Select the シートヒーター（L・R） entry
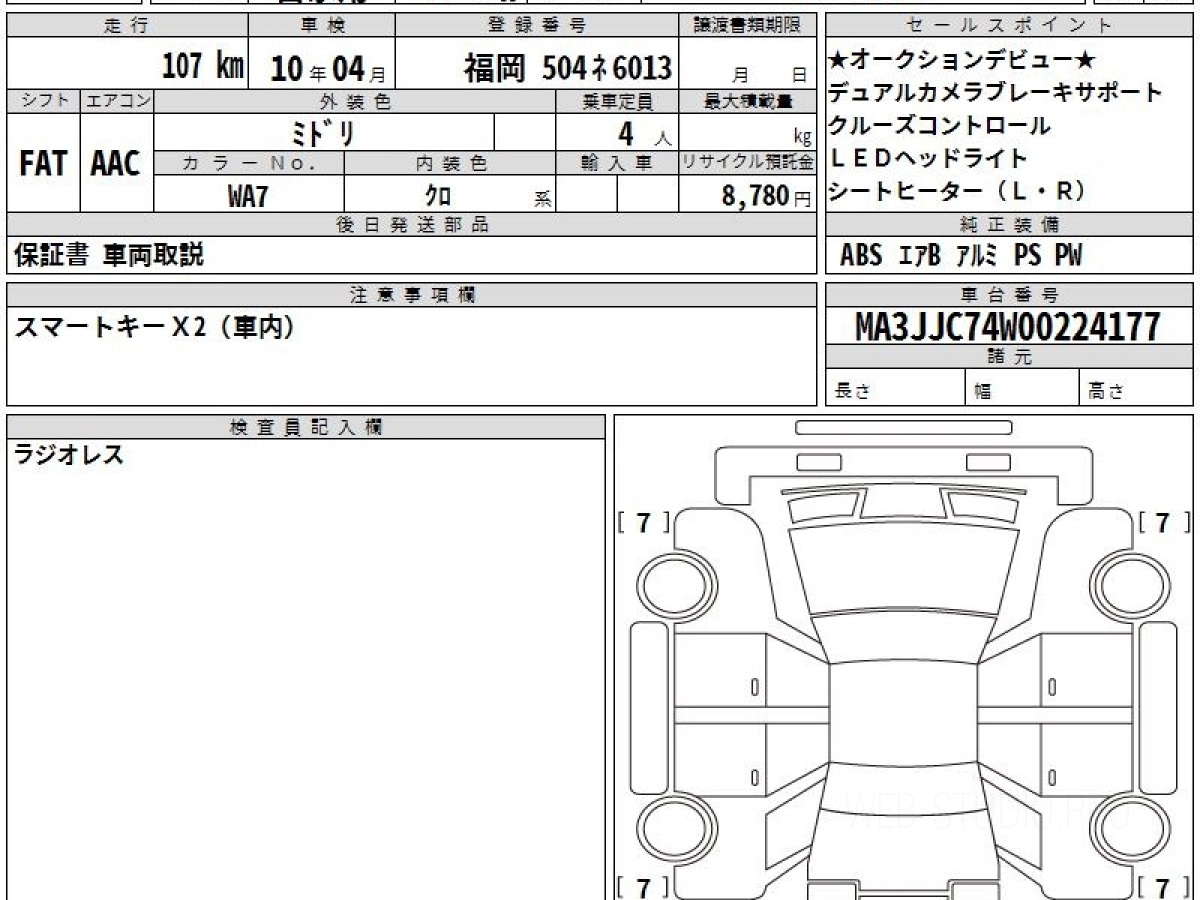This screenshot has height=900, width=1200. pyautogui.click(x=957, y=191)
